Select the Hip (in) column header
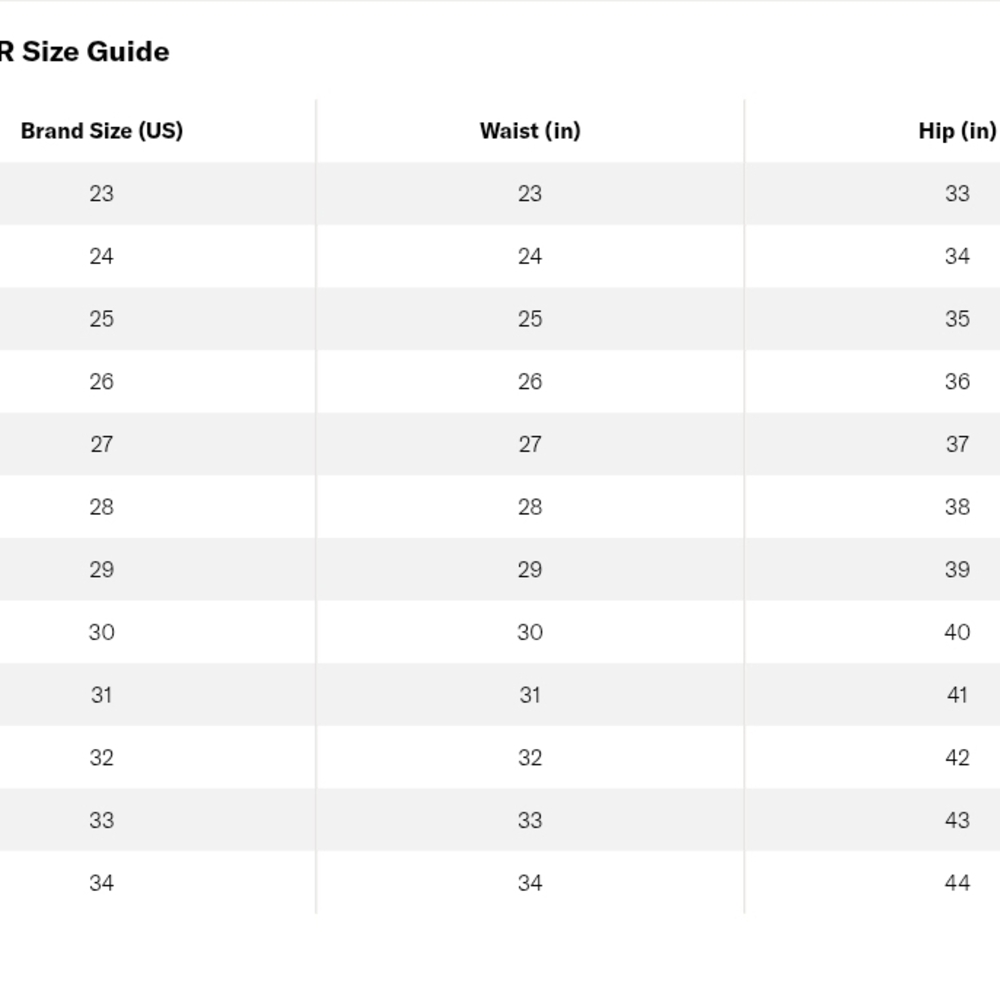This screenshot has width=1000, height=1000. (x=957, y=131)
